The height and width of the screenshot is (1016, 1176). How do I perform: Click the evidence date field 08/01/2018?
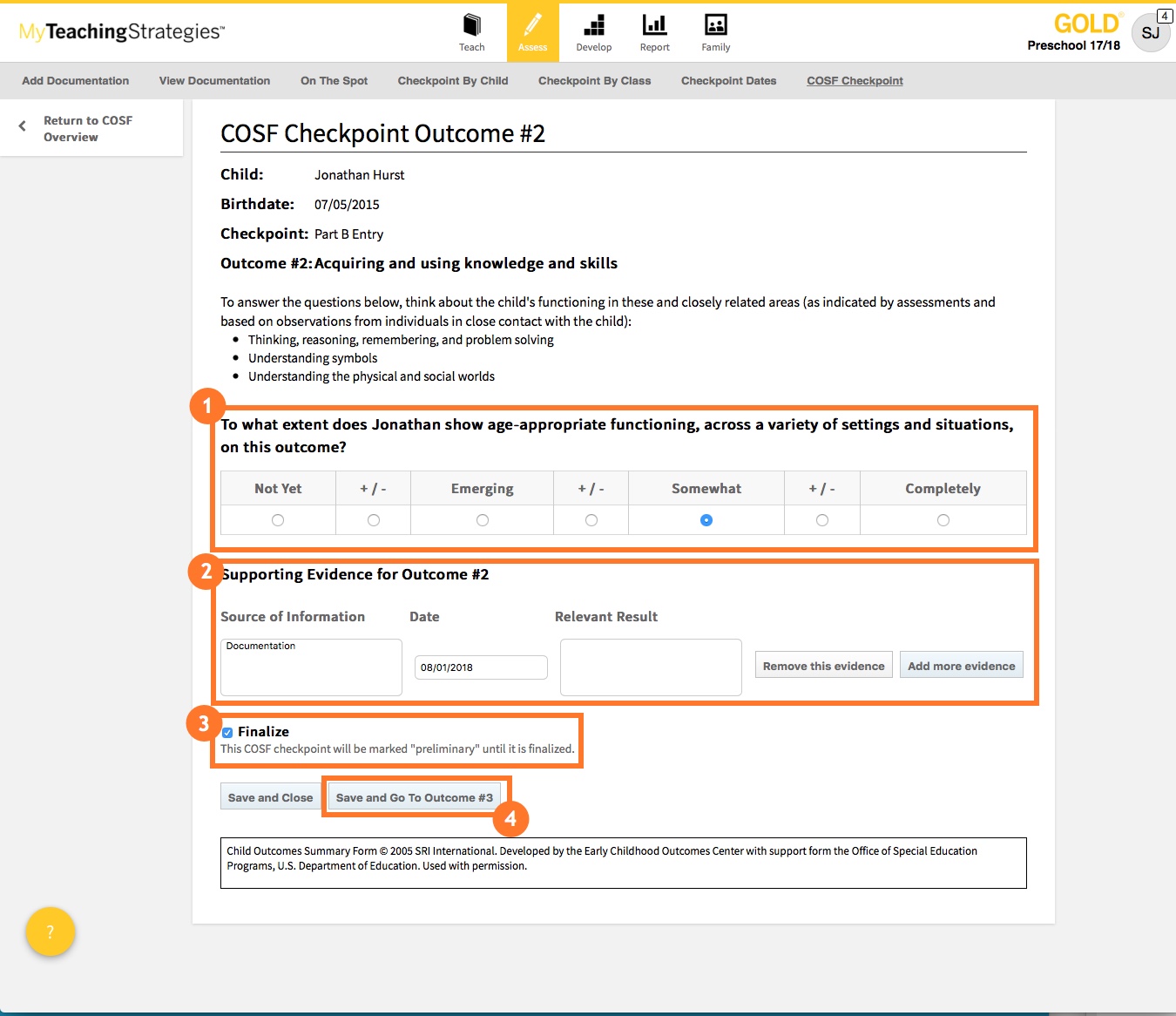(x=481, y=667)
